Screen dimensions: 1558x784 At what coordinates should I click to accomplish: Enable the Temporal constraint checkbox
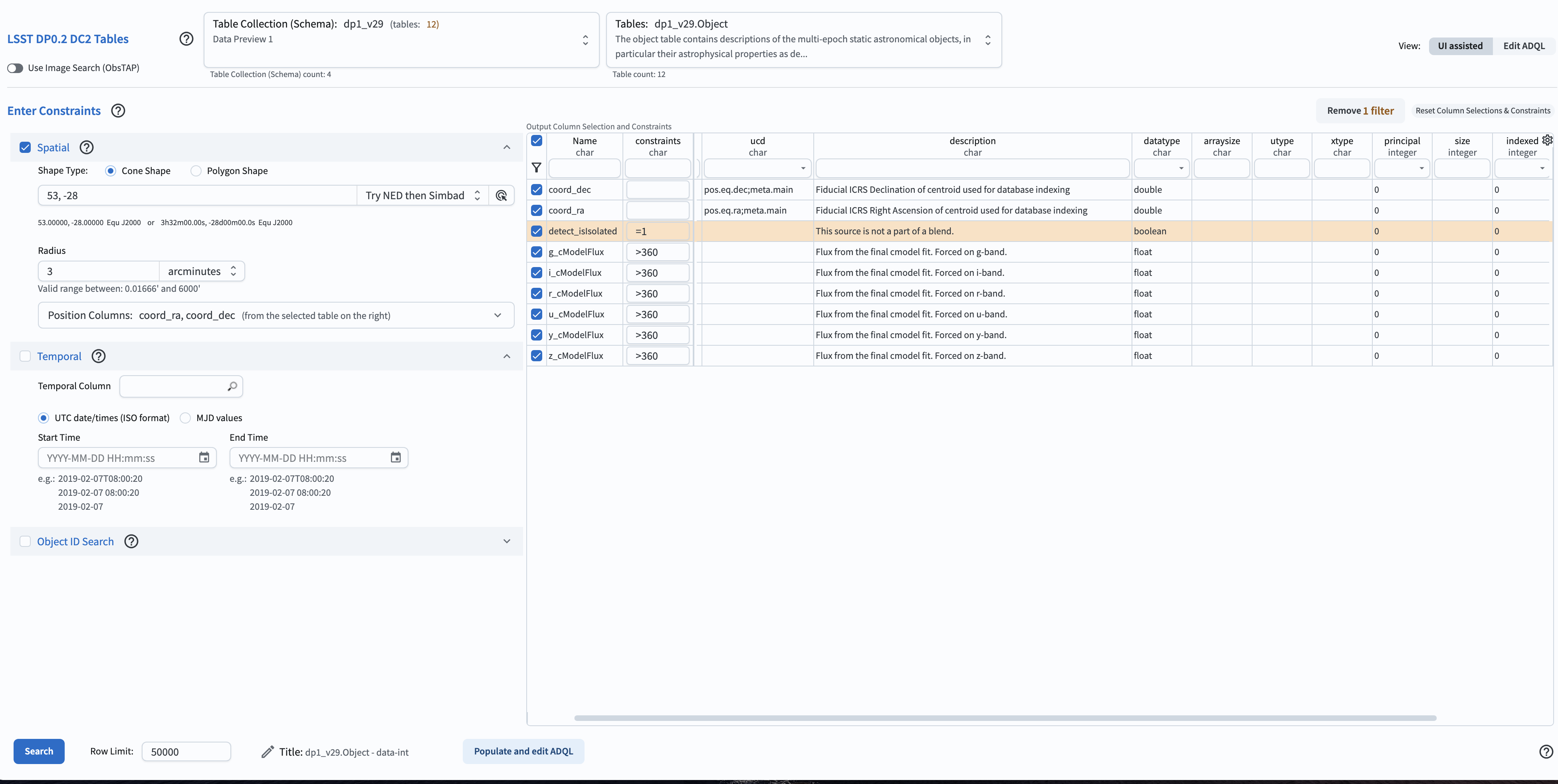coord(26,356)
